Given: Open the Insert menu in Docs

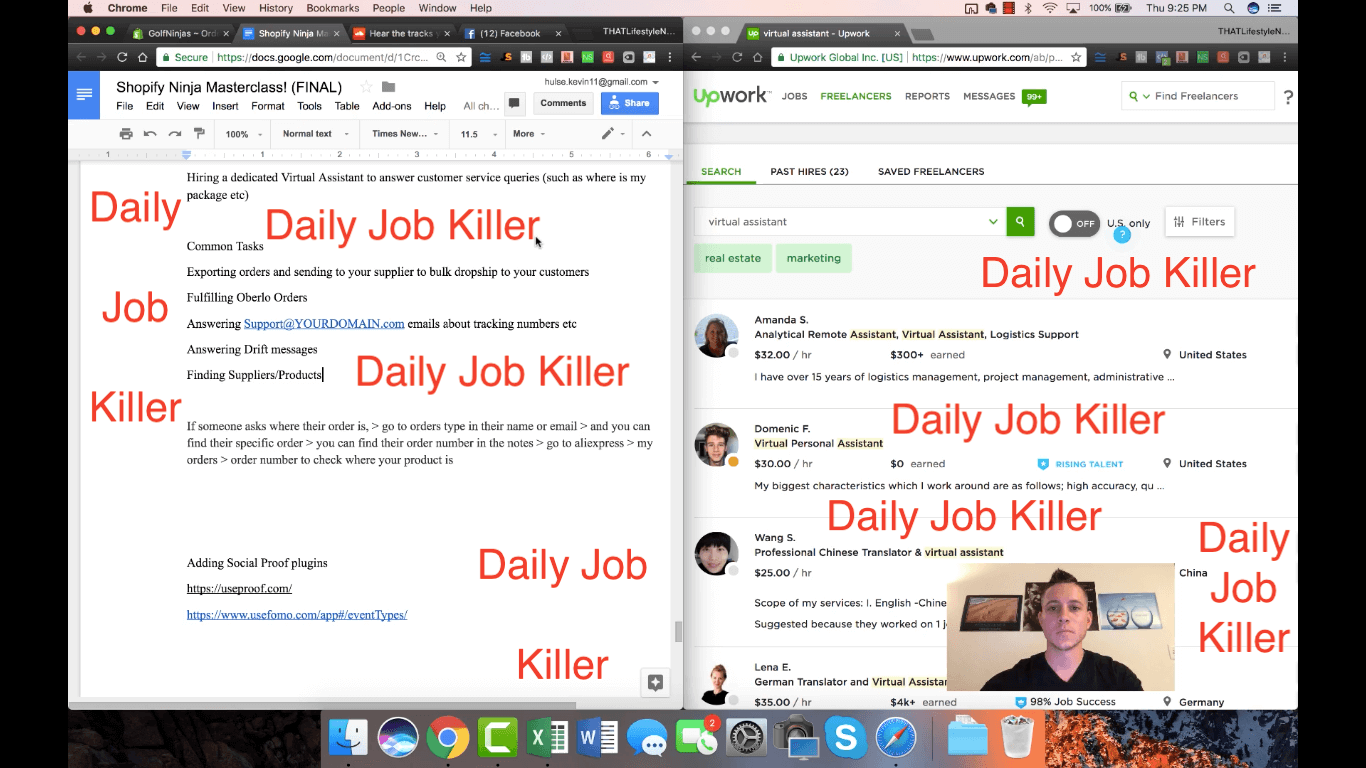Looking at the screenshot, I should (x=225, y=106).
